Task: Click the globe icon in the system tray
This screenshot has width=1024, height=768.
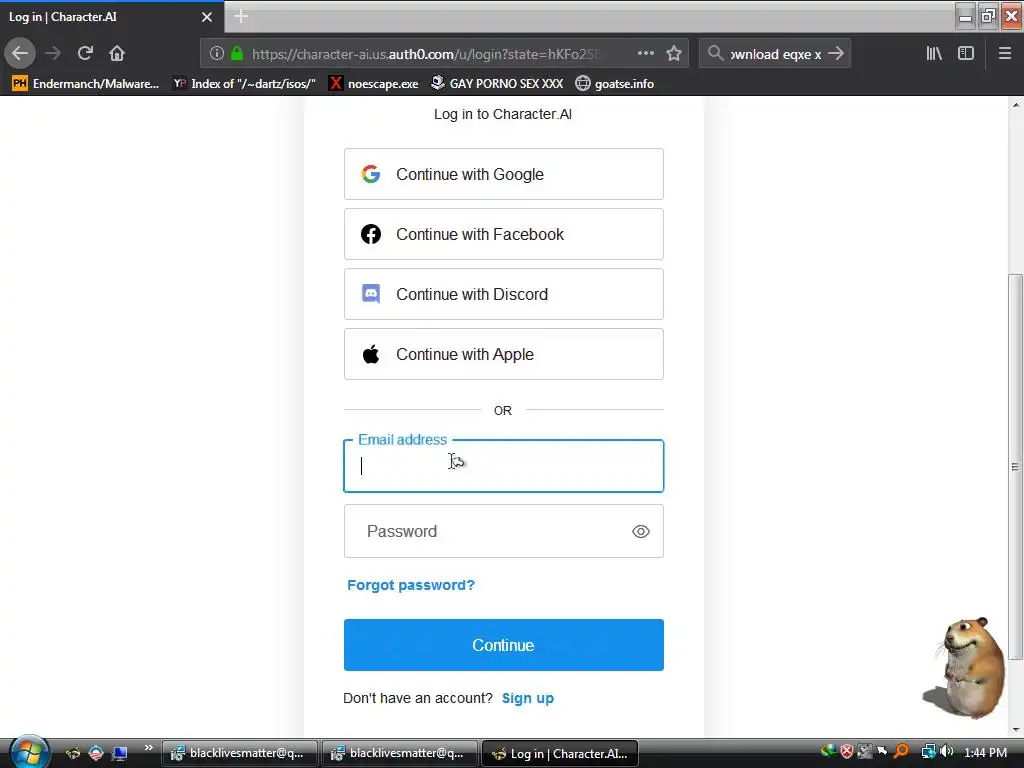Action: pos(828,751)
